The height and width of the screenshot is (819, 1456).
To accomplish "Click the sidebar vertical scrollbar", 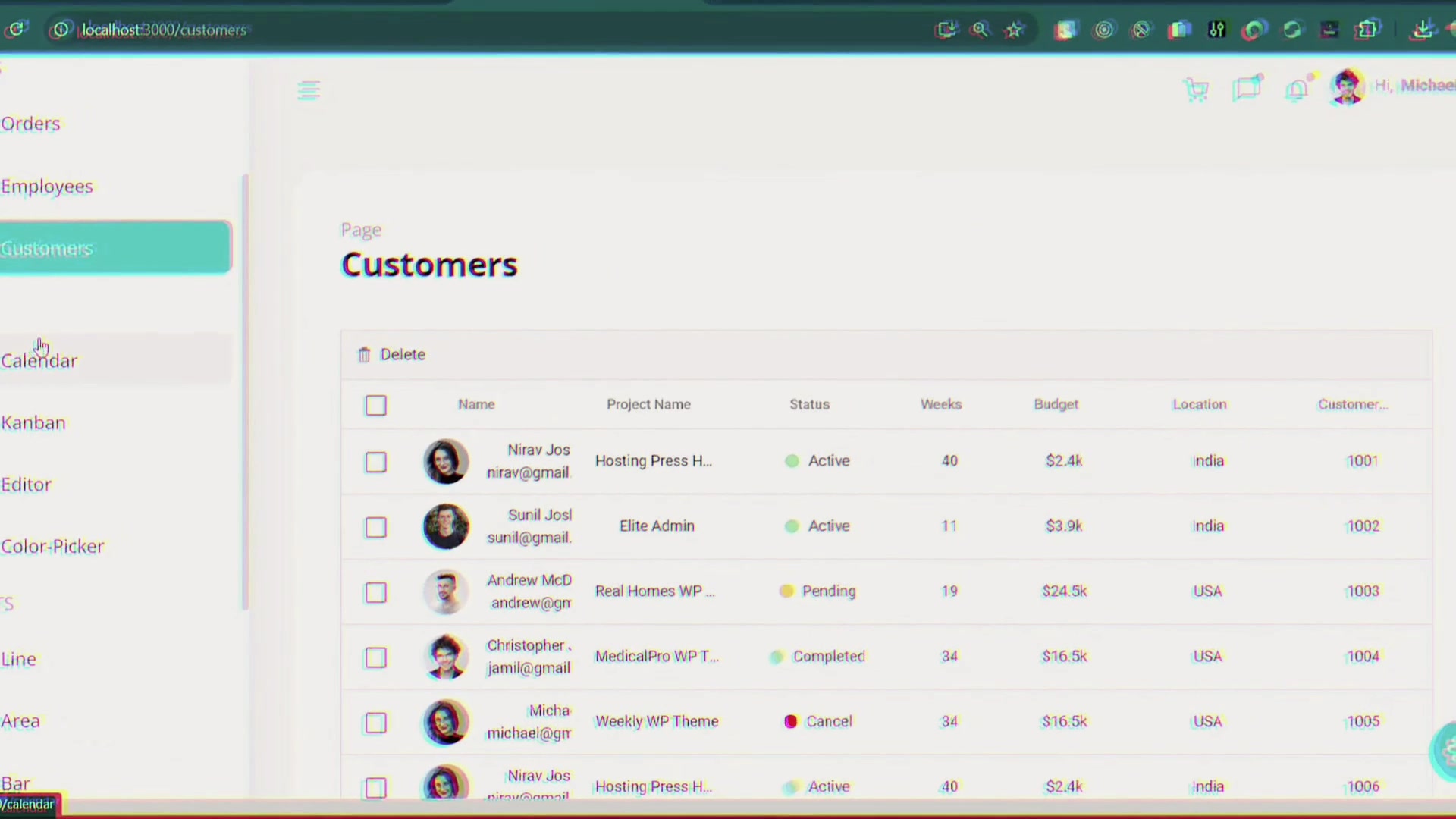I will tap(245, 391).
